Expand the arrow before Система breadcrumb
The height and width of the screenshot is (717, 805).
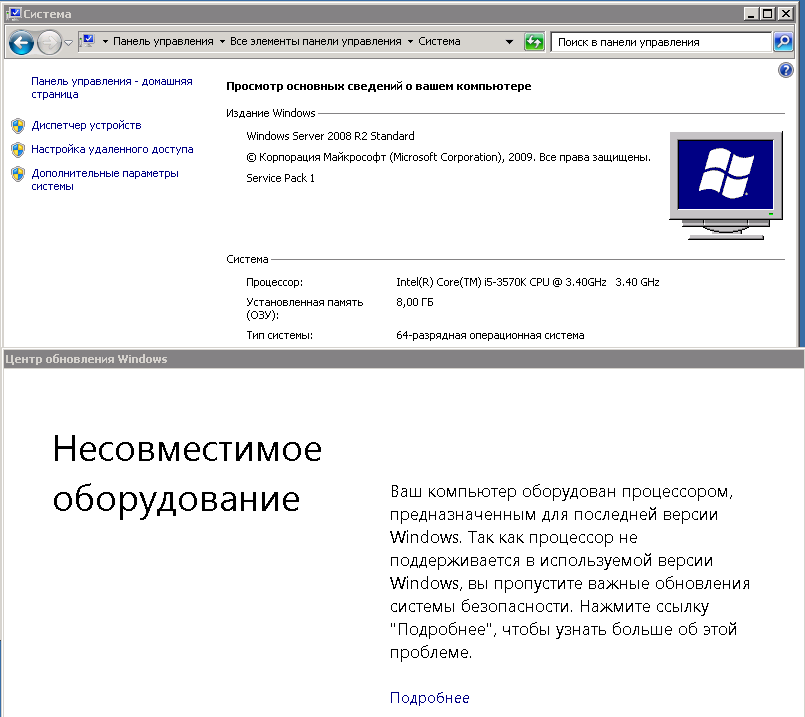(410, 42)
